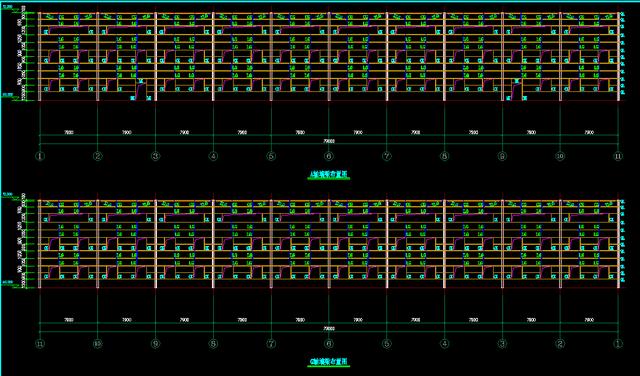Pick axis bubble 3 of the lower elevation
This screenshot has width=640, height=376.
click(x=503, y=344)
